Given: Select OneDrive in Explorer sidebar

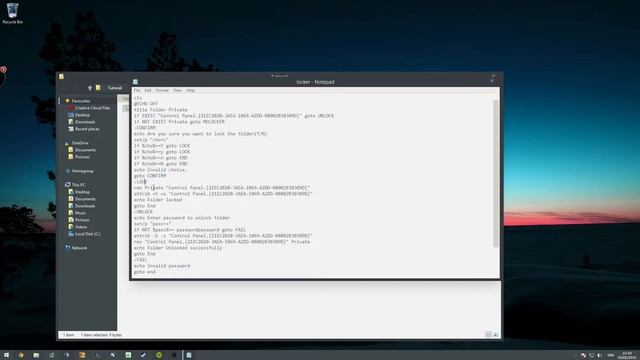Looking at the screenshot, I should pos(80,143).
